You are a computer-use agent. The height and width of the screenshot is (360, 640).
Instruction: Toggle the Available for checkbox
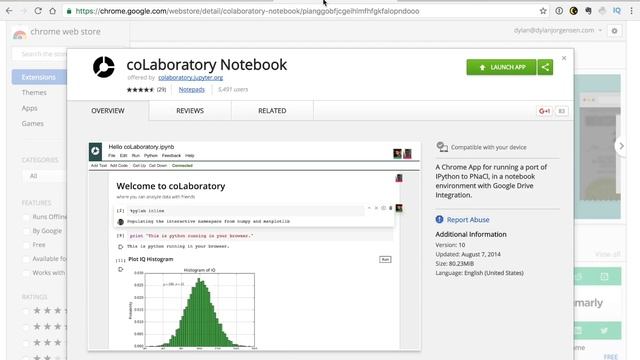click(x=26, y=259)
